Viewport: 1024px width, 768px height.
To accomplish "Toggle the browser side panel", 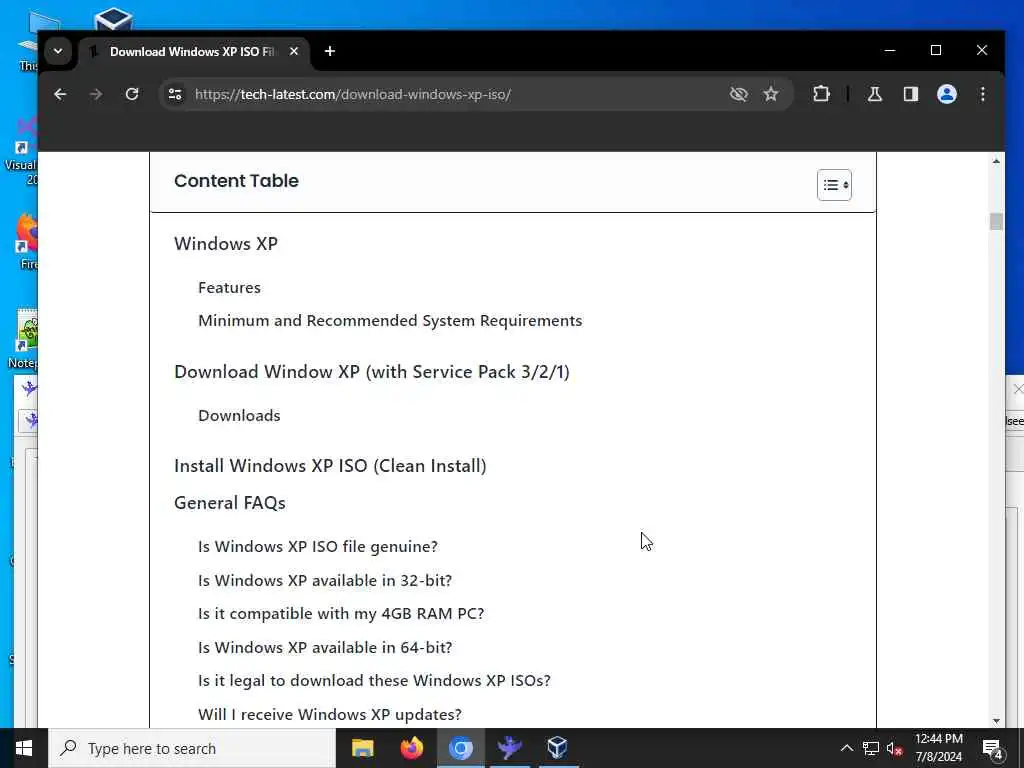I will [910, 94].
